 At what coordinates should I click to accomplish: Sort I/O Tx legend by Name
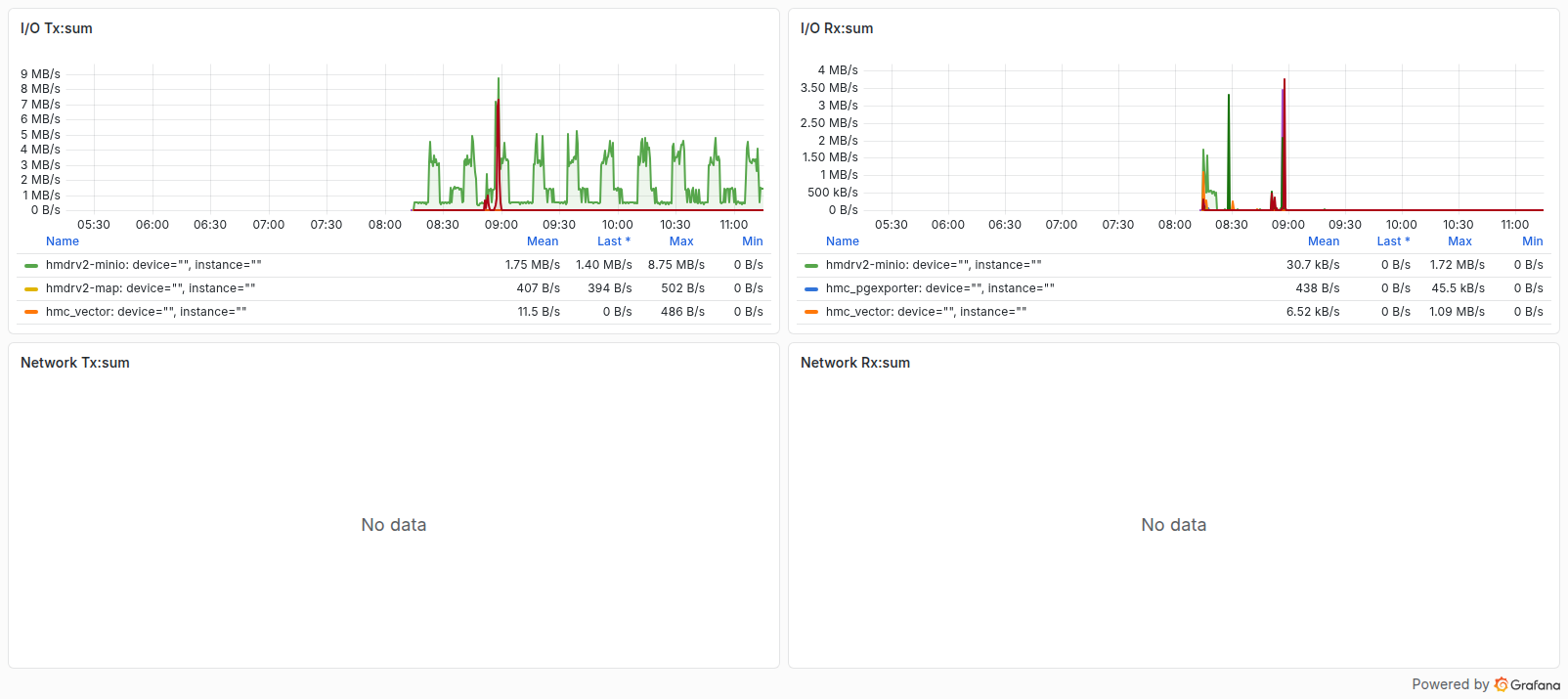(x=63, y=241)
